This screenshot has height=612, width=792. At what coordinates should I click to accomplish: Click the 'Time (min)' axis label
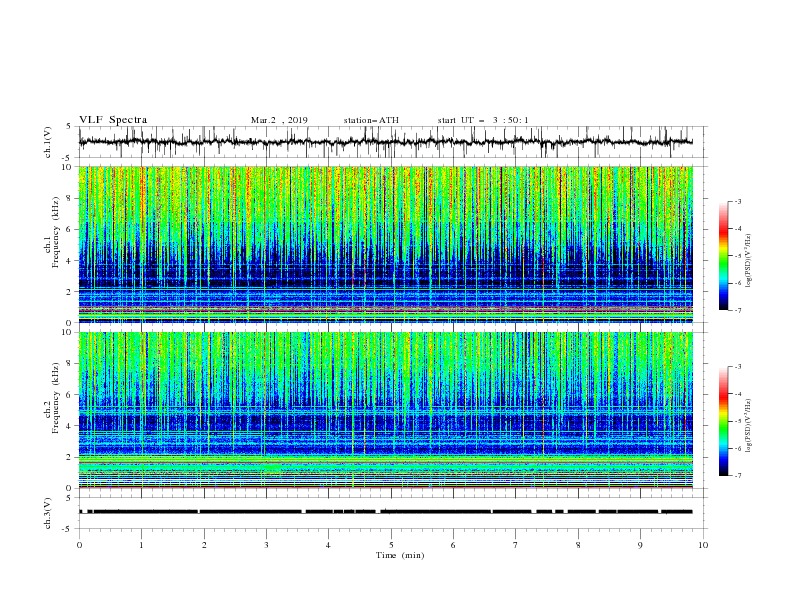pyautogui.click(x=400, y=555)
